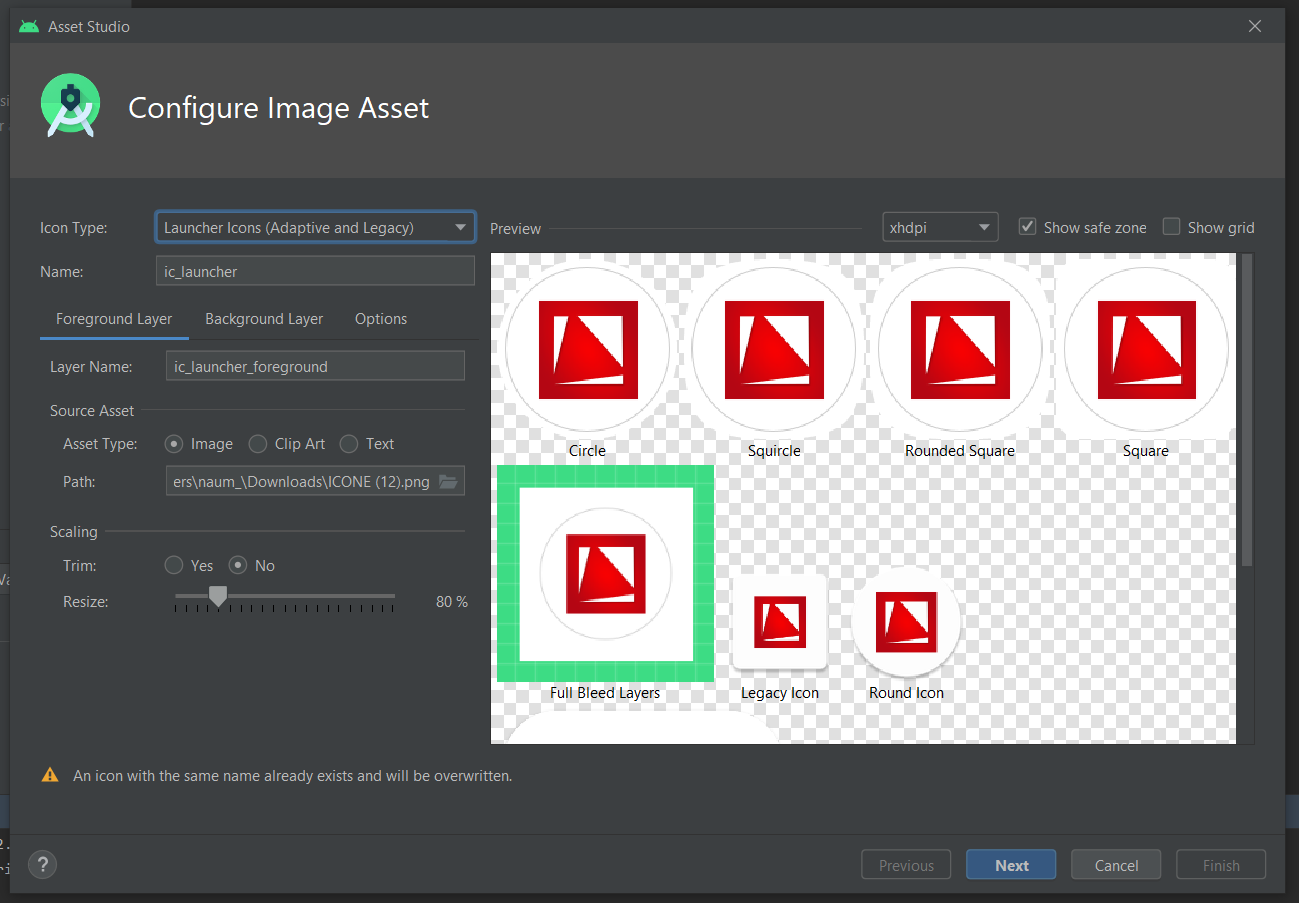Click the Next button
The height and width of the screenshot is (903, 1299).
click(1011, 865)
